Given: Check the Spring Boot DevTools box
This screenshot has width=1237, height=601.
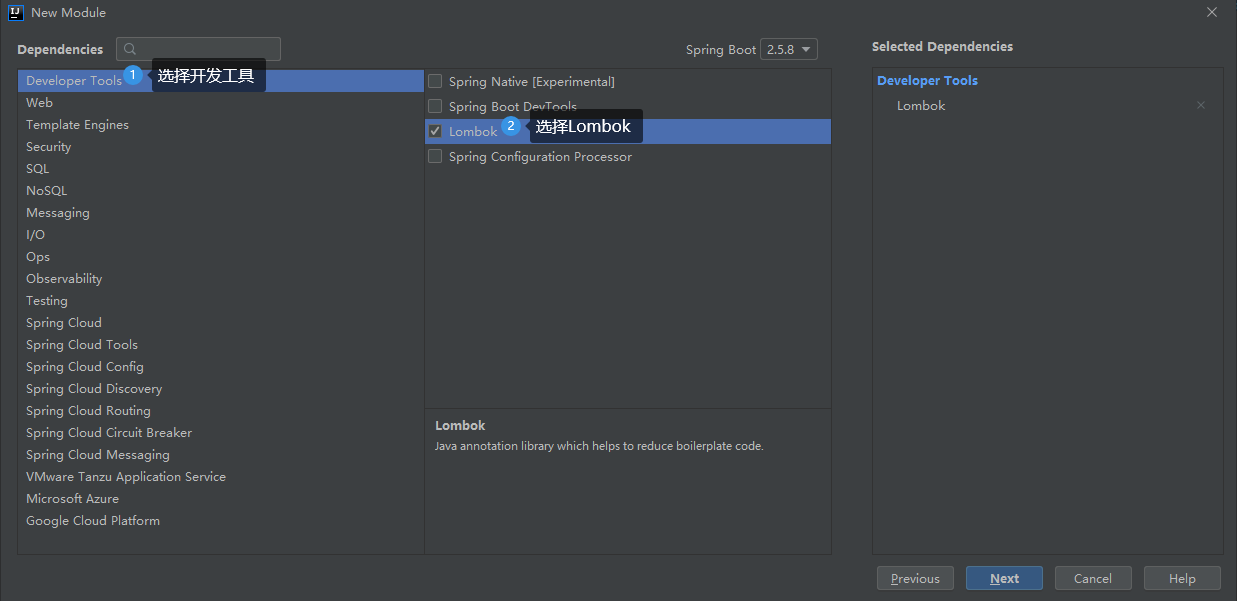Looking at the screenshot, I should (435, 106).
